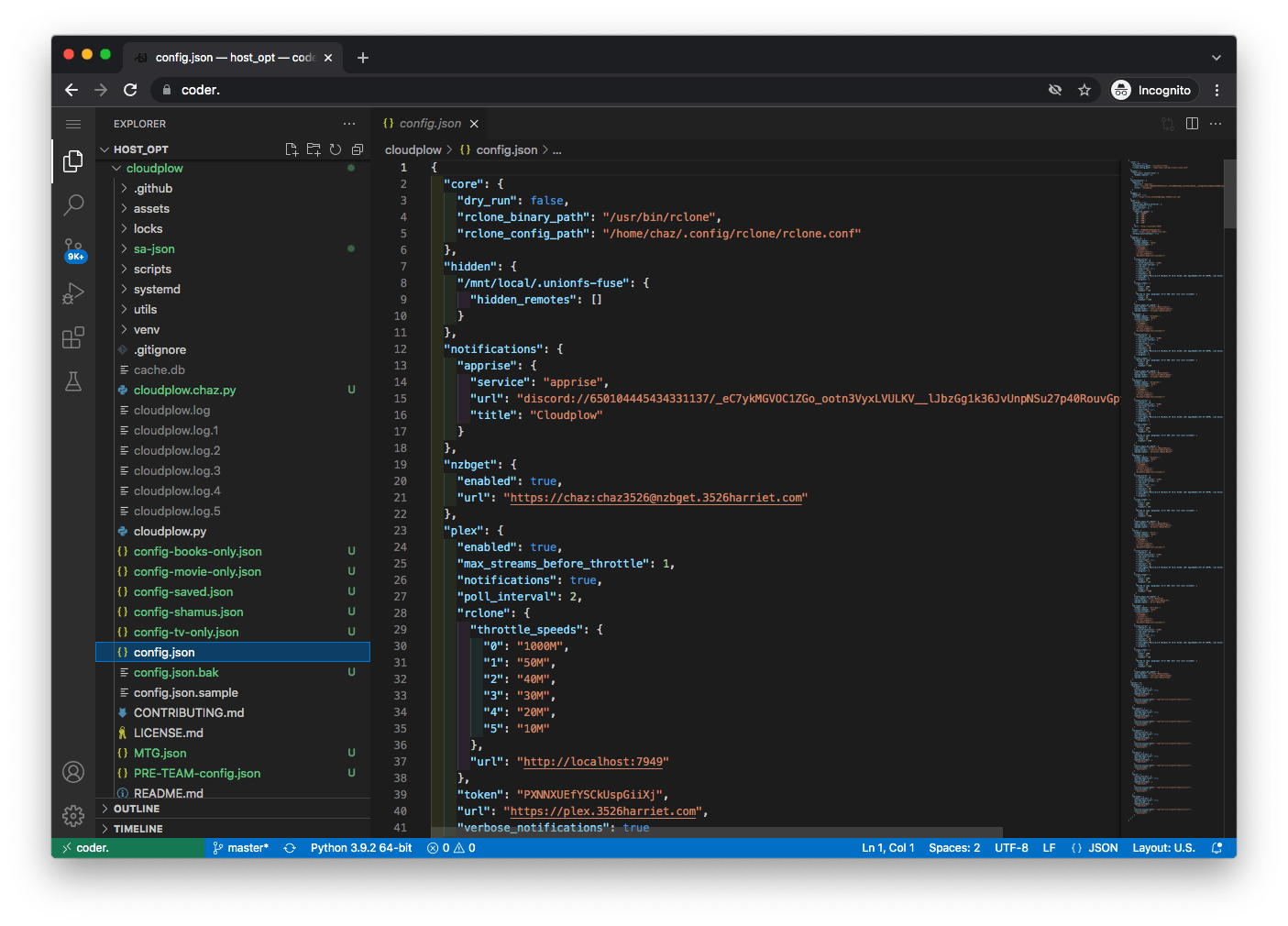This screenshot has height=926, width=1288.
Task: Bookmark this page with the star icon
Action: tap(1084, 90)
